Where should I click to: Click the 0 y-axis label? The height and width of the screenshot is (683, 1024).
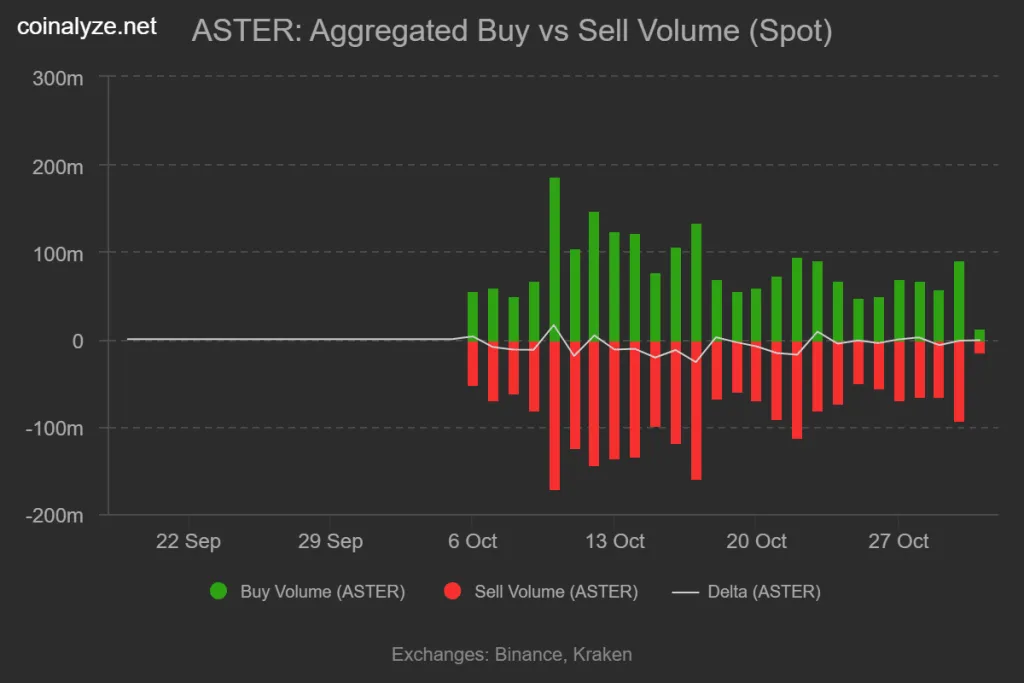click(77, 341)
